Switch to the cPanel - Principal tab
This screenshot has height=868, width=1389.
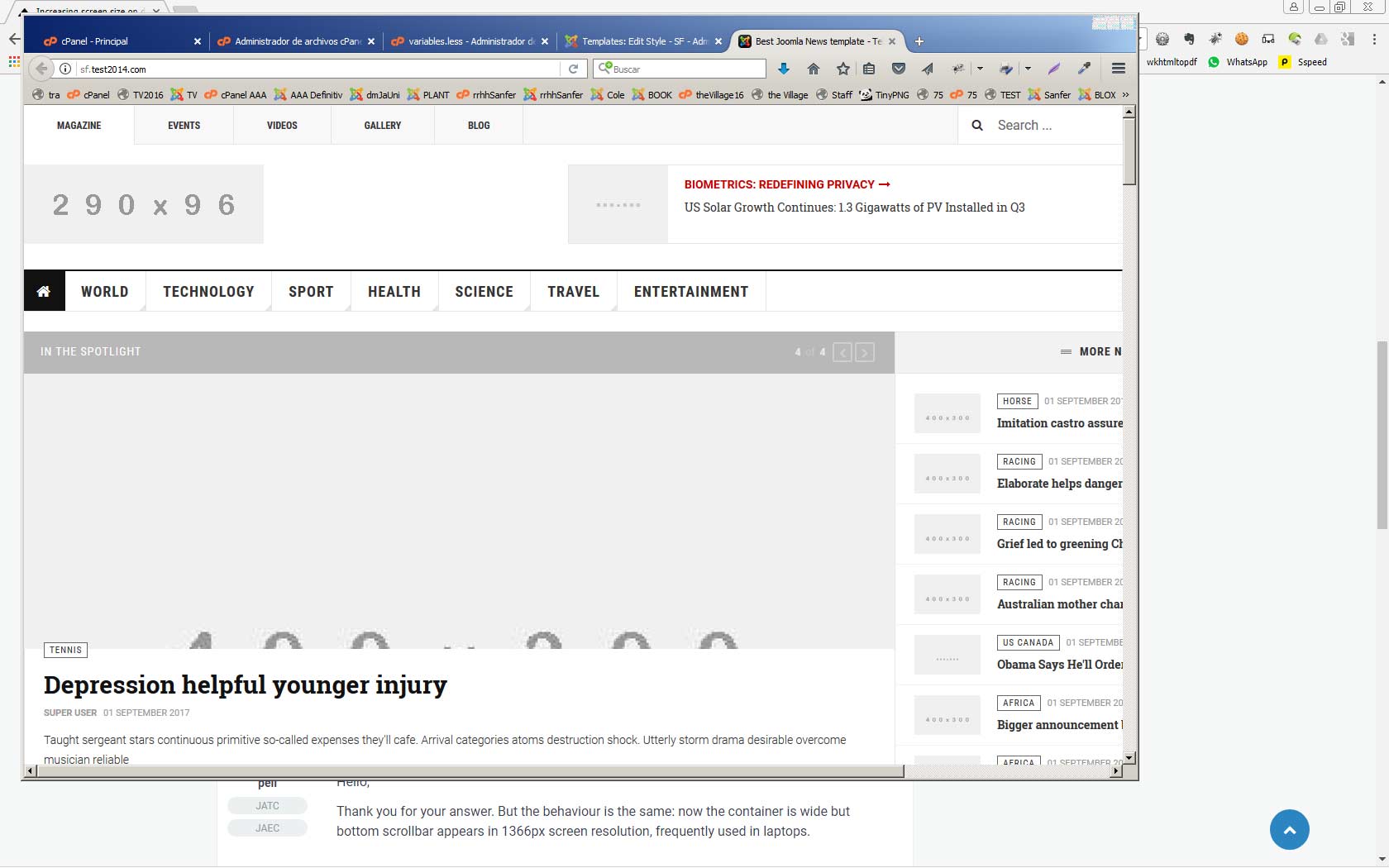122,41
